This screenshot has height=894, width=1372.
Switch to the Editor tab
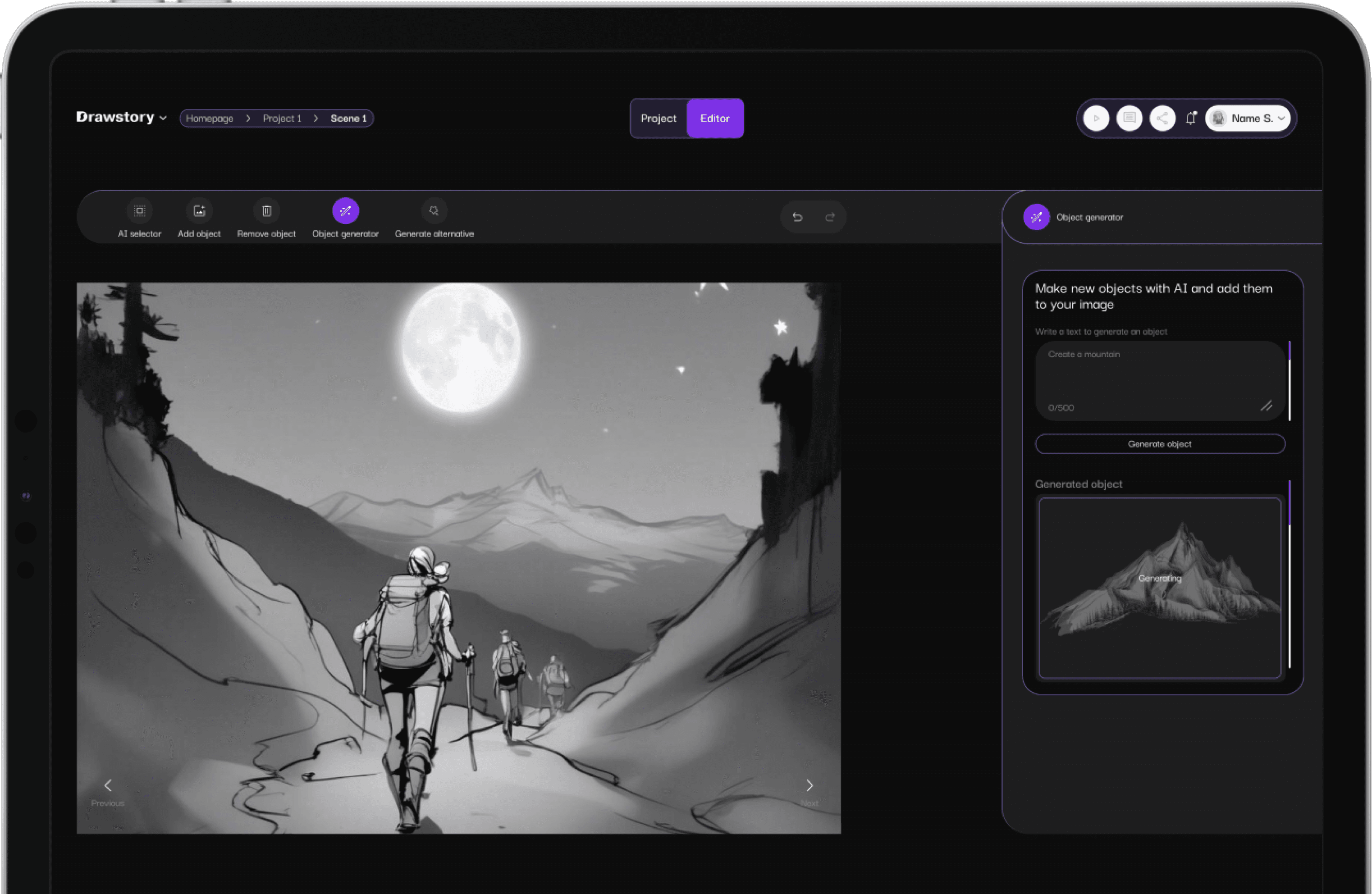(715, 118)
